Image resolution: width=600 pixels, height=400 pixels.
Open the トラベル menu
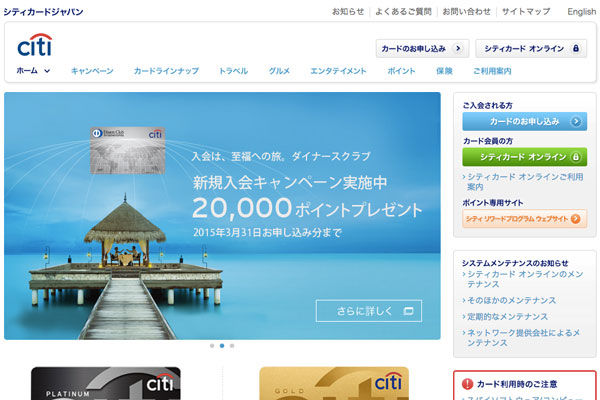pyautogui.click(x=233, y=71)
